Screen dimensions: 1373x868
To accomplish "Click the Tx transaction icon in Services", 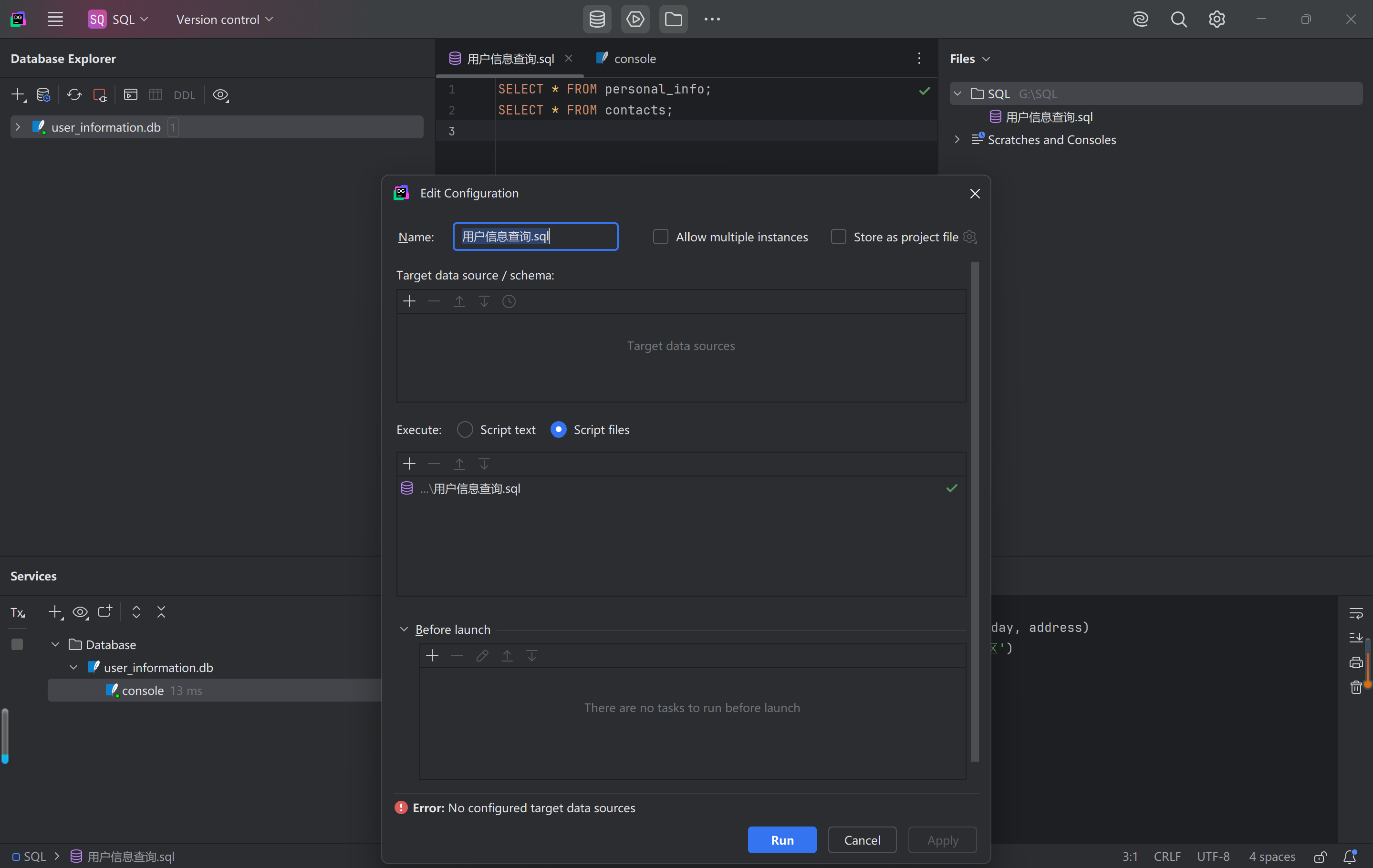I will pyautogui.click(x=18, y=612).
